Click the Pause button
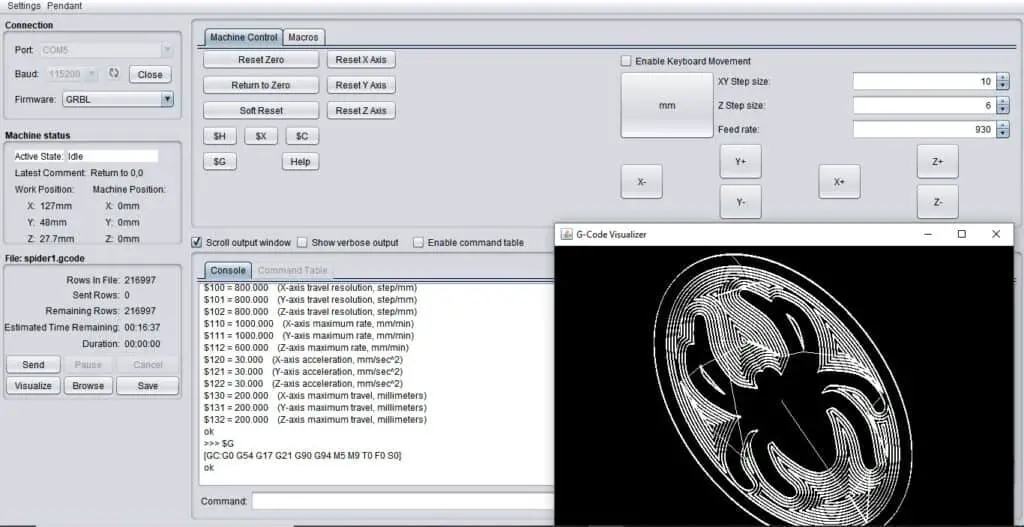The width and height of the screenshot is (1024, 527). [x=88, y=364]
